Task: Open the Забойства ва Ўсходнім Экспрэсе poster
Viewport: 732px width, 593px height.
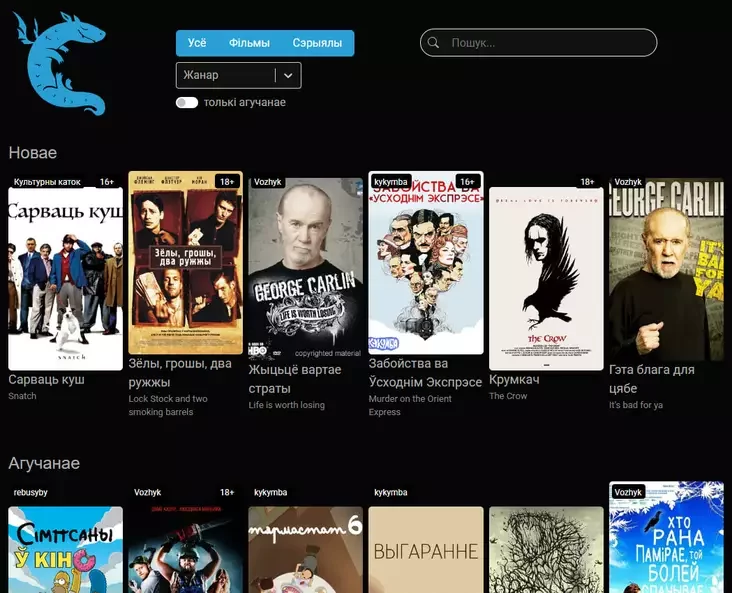Action: coord(426,263)
